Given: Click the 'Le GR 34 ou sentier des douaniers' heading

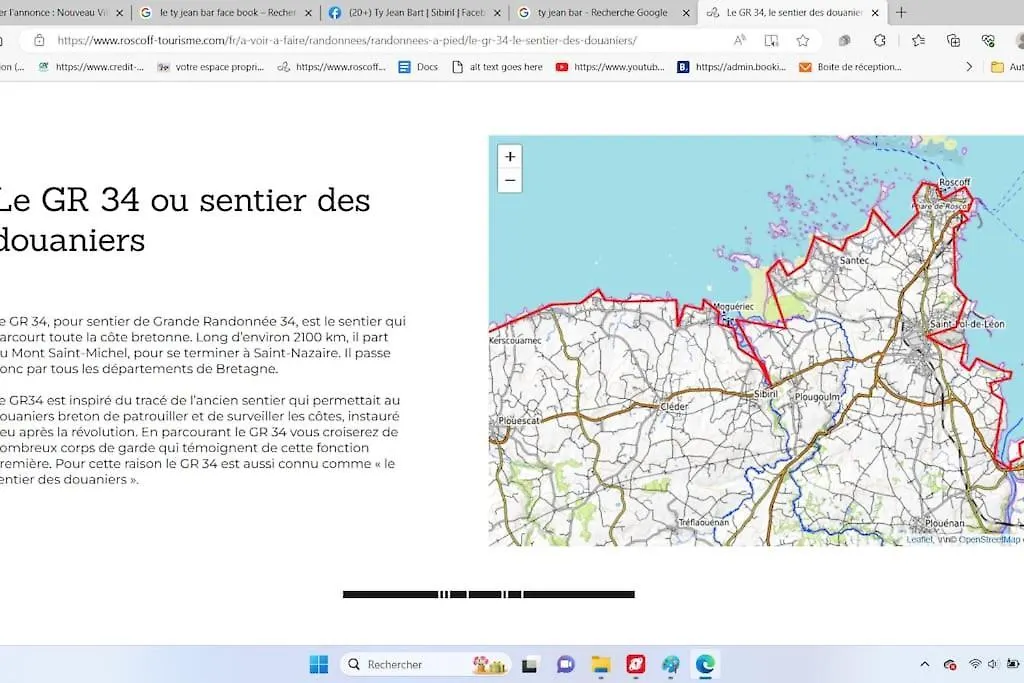Looking at the screenshot, I should 185,220.
